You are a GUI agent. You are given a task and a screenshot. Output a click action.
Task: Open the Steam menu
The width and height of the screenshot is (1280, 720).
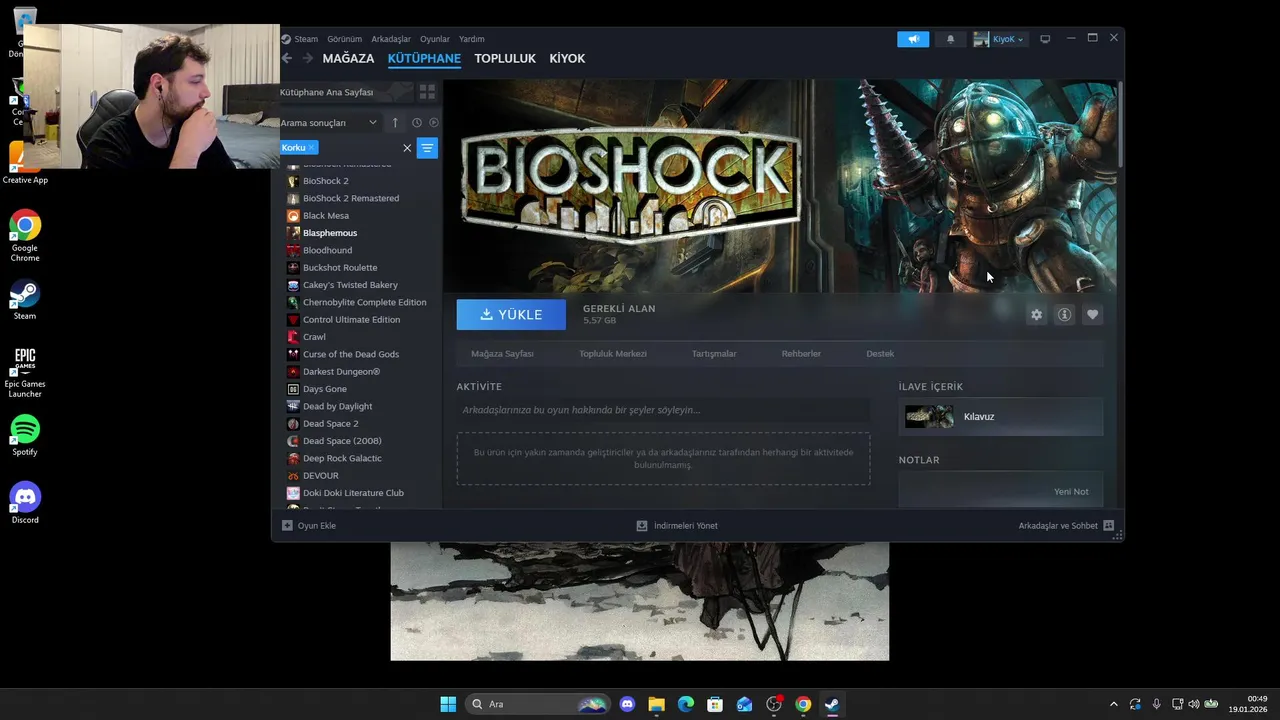306,39
